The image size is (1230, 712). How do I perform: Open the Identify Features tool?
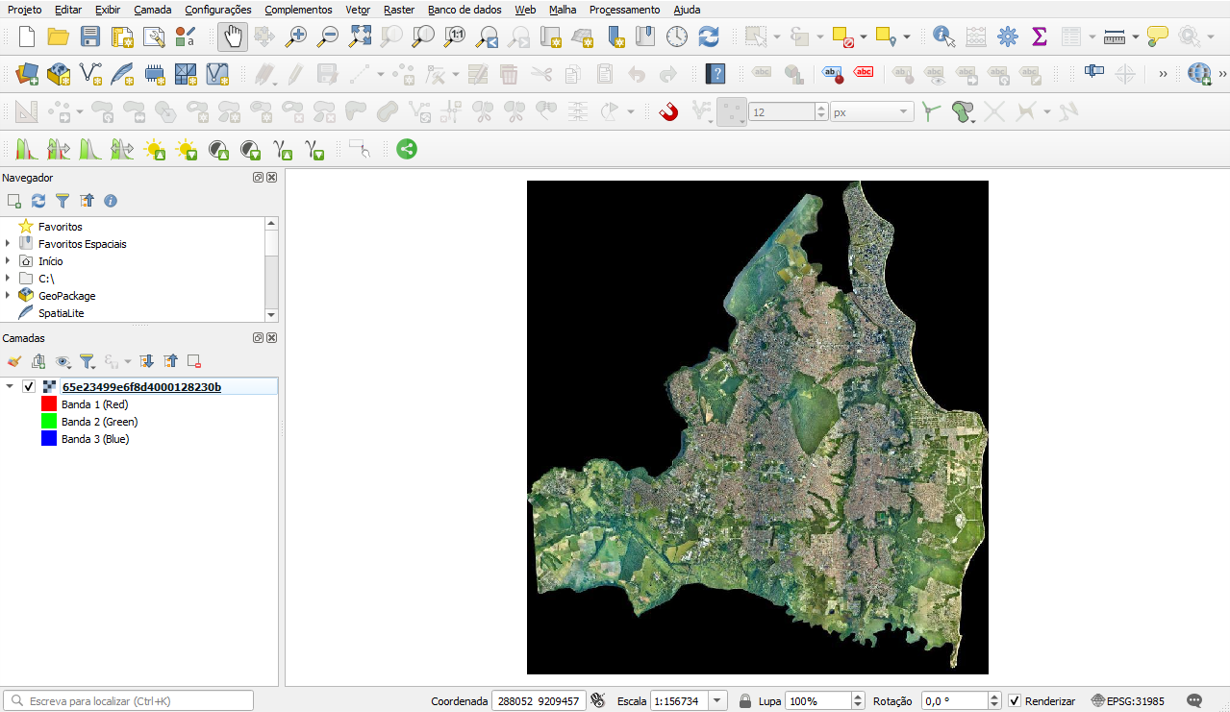point(943,37)
